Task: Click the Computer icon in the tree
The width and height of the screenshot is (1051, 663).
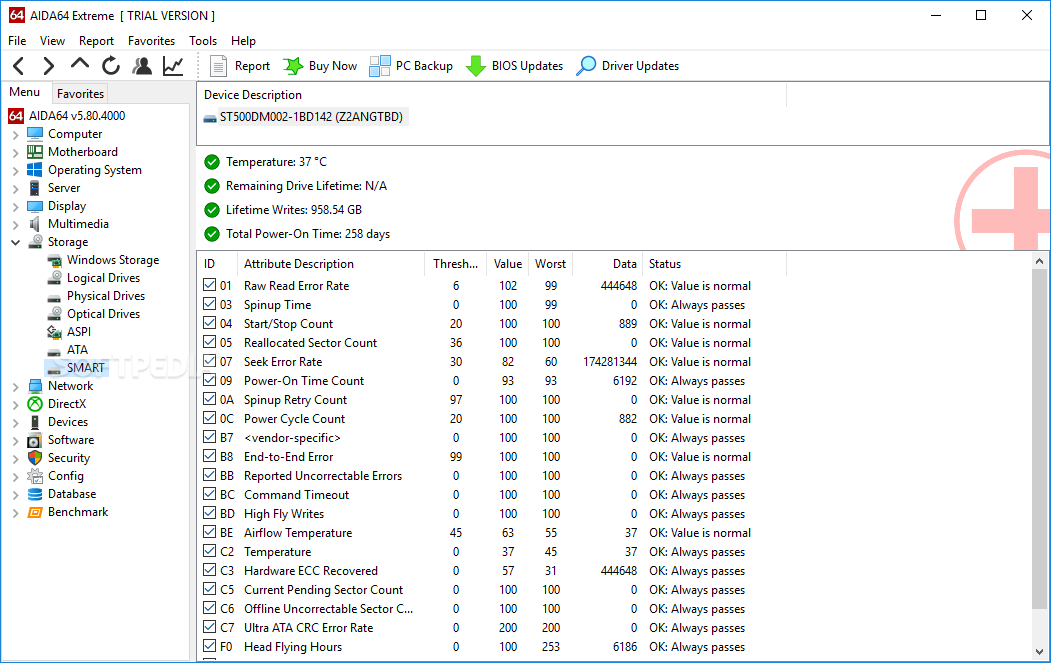Action: 35,133
